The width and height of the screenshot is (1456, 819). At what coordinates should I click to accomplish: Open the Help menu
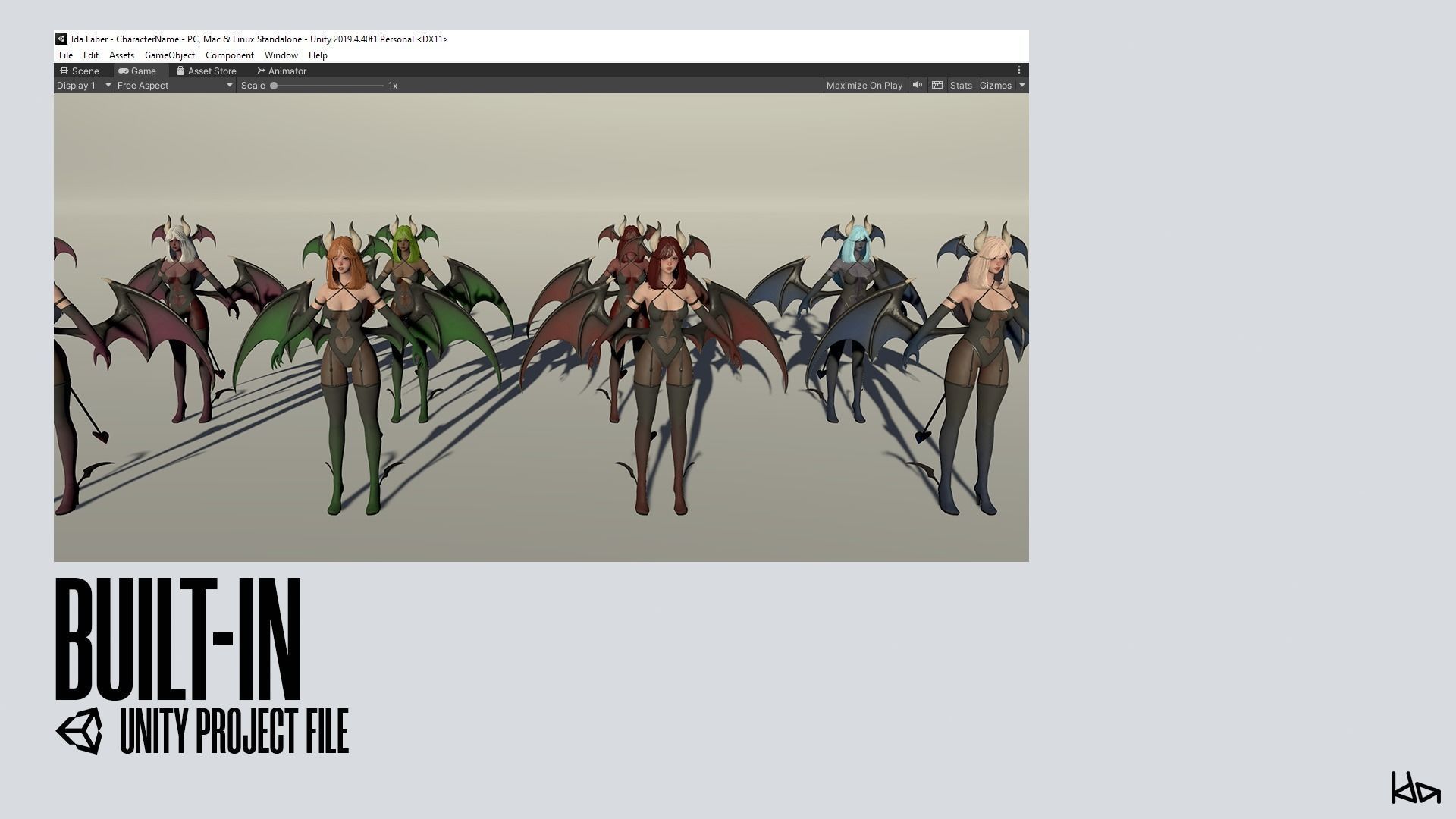coord(318,55)
